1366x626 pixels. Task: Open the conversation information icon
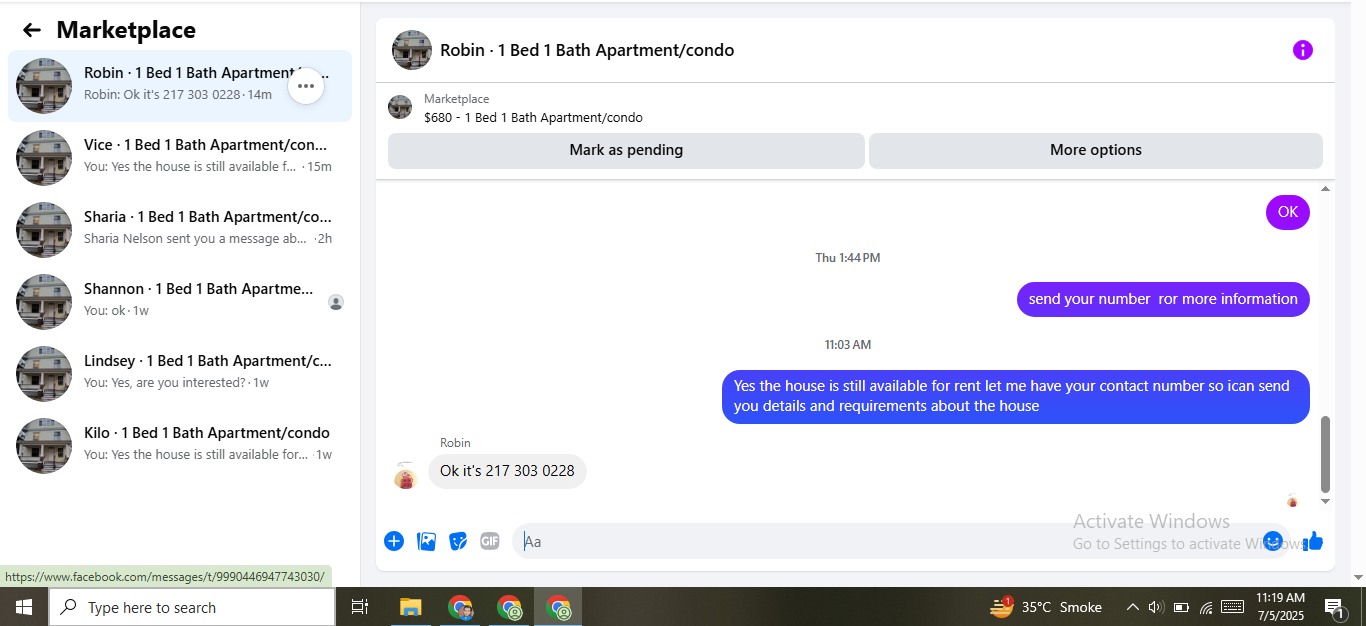1302,50
